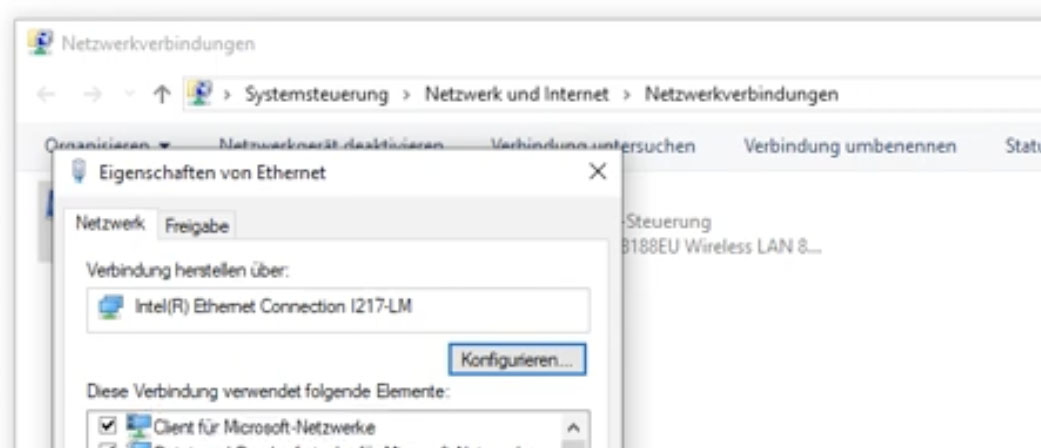The image size is (1041, 448).
Task: Navigate to Systemsteuerung in the breadcrumb
Action: click(x=316, y=94)
